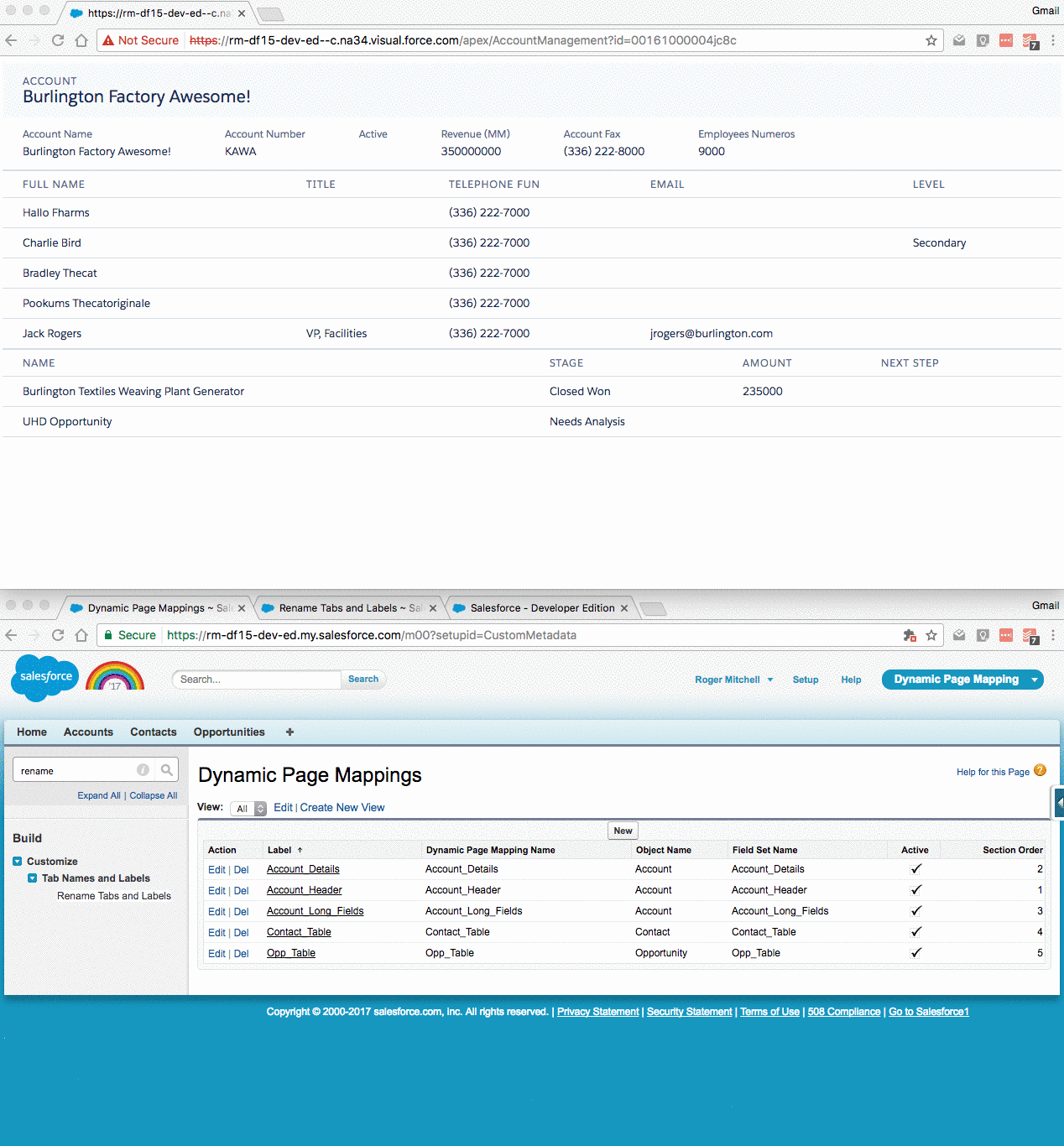Toggle the Active checkmark for Opp_Table
This screenshot has height=1146, width=1064.
click(x=916, y=953)
